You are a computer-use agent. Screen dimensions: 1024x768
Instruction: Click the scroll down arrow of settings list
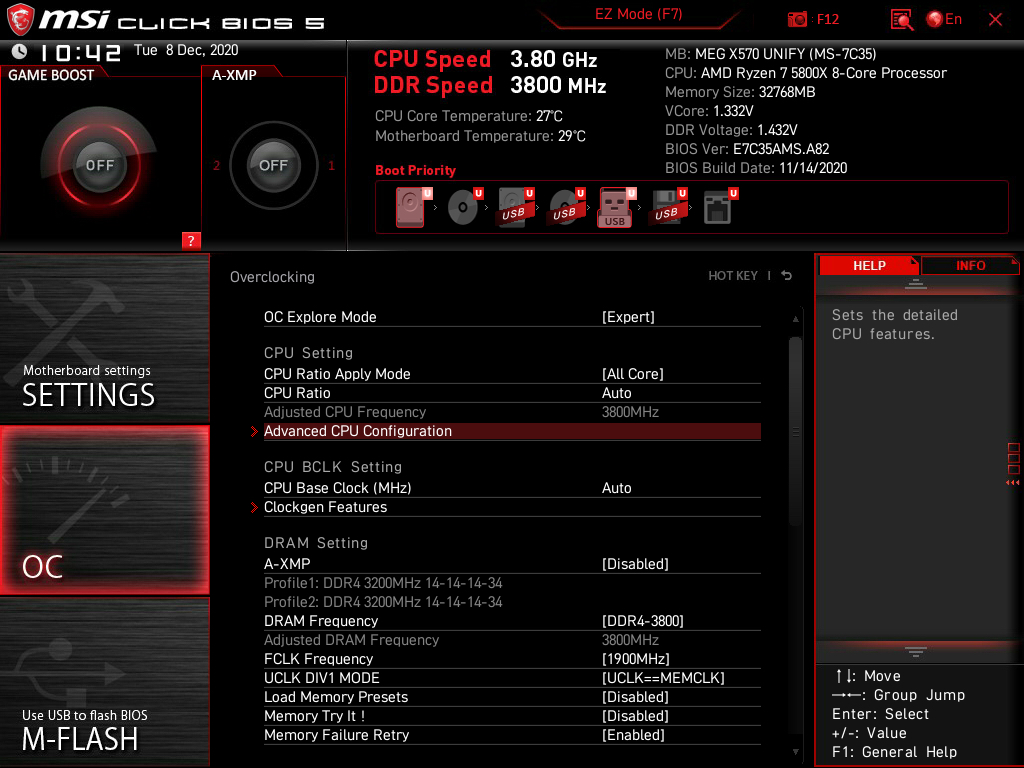point(795,752)
